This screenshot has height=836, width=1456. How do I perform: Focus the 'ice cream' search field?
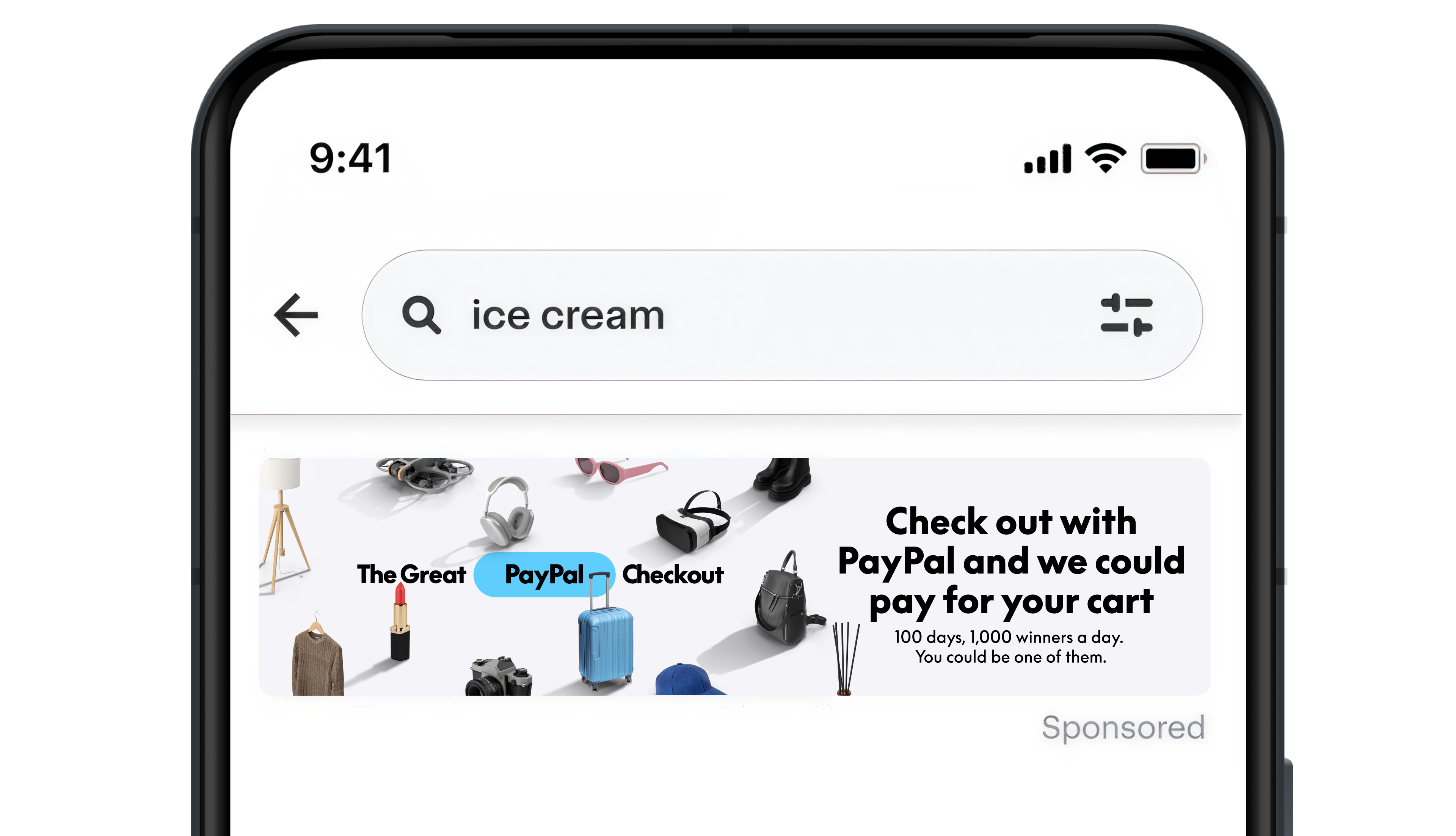[x=782, y=315]
